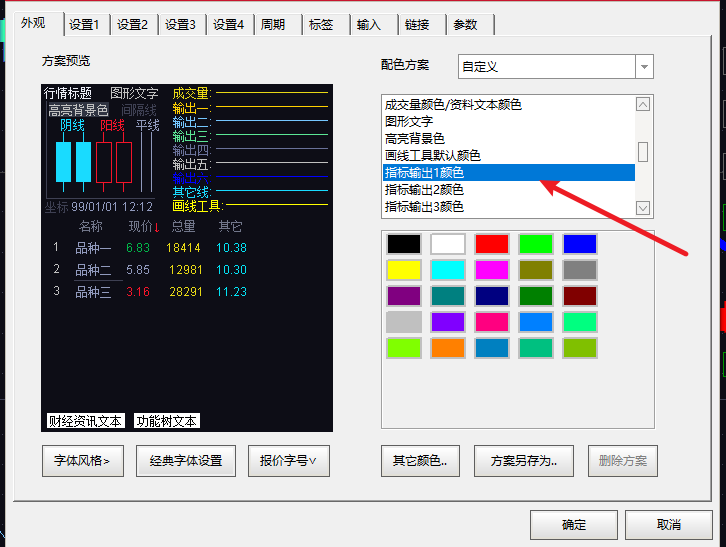This screenshot has height=547, width=726.
Task: Open the 报价字号 dropdown button
Action: 289,461
